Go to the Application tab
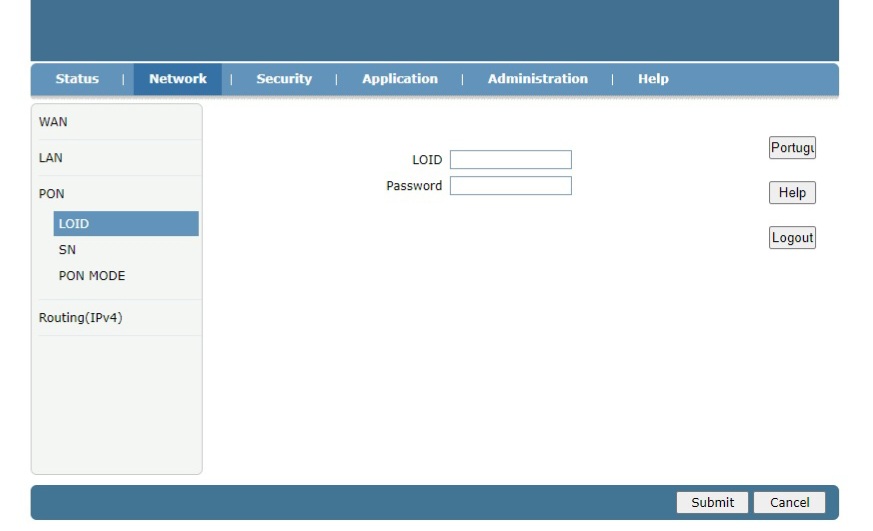The width and height of the screenshot is (873, 531). 399,79
